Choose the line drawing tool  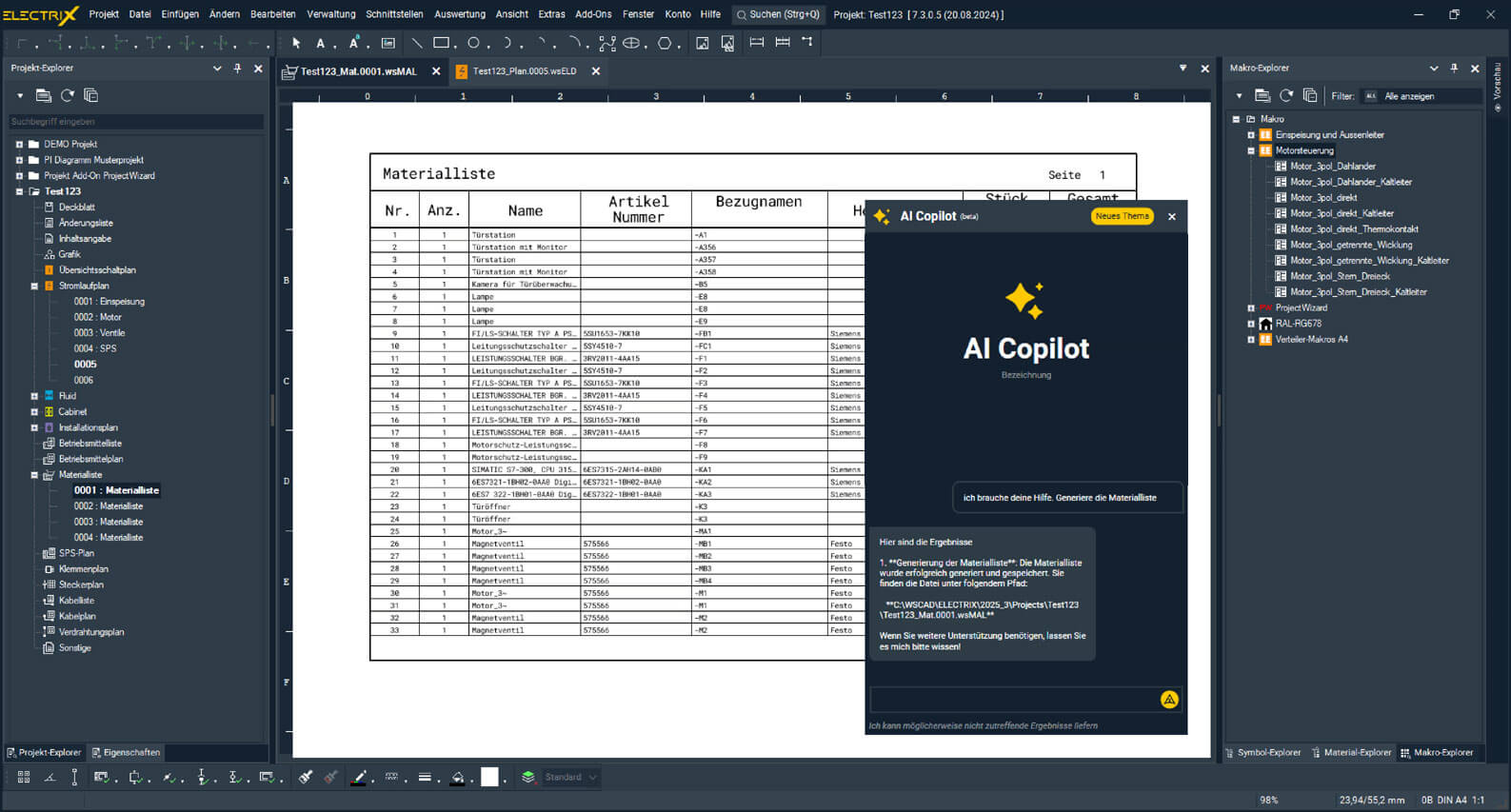tap(416, 43)
